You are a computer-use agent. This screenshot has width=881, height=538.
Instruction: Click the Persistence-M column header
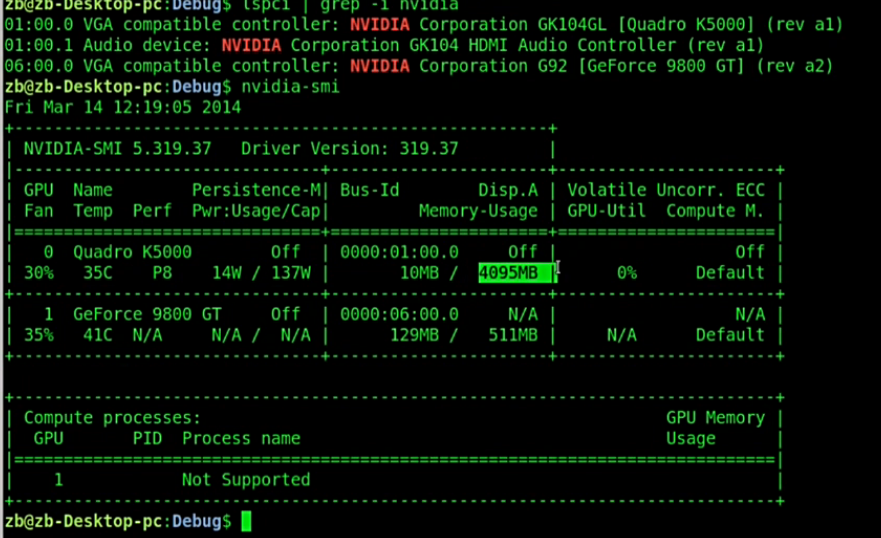coord(256,190)
